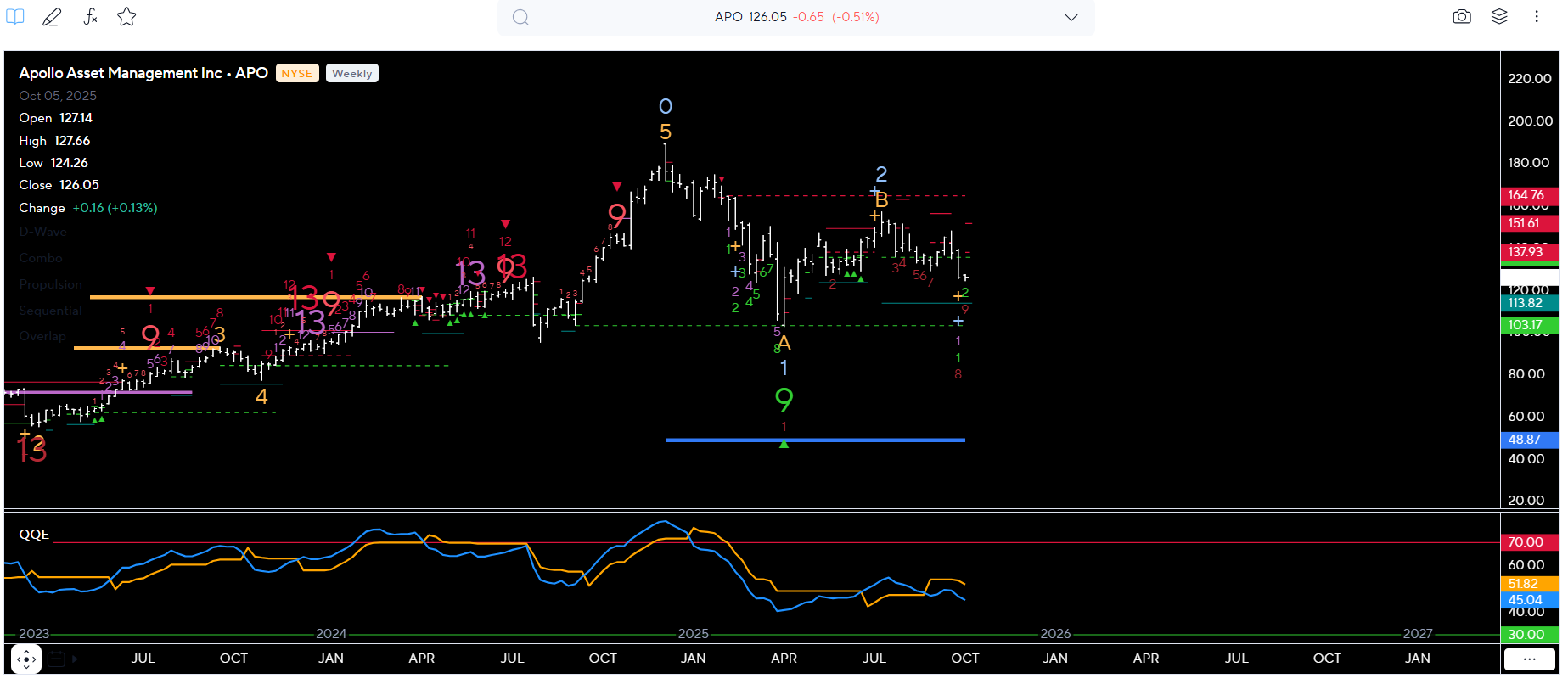Image resolution: width=1568 pixels, height=684 pixels.
Task: Click the NYSE exchange badge
Action: tap(296, 74)
